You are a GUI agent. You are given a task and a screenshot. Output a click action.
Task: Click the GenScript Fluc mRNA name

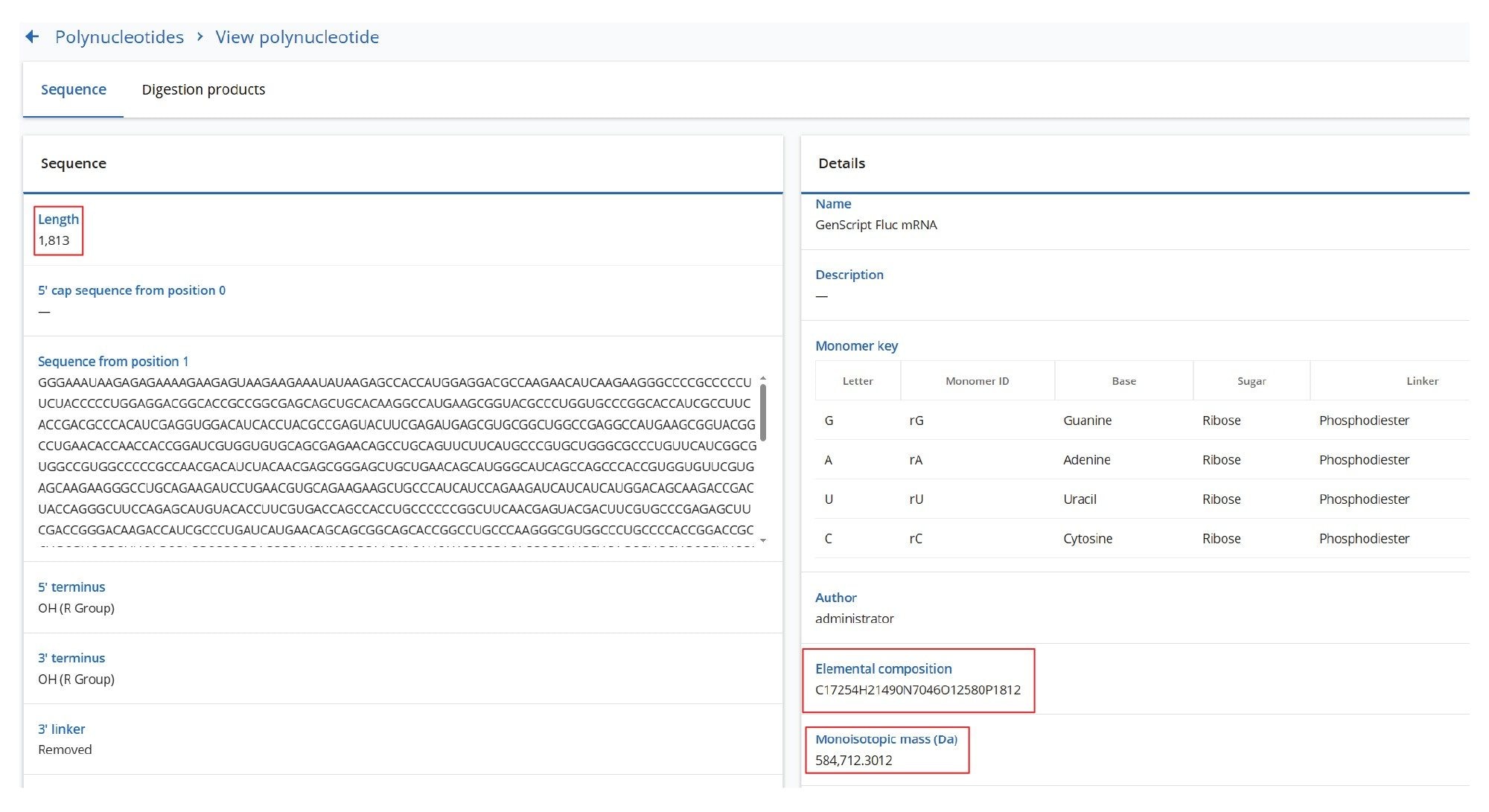coord(876,225)
